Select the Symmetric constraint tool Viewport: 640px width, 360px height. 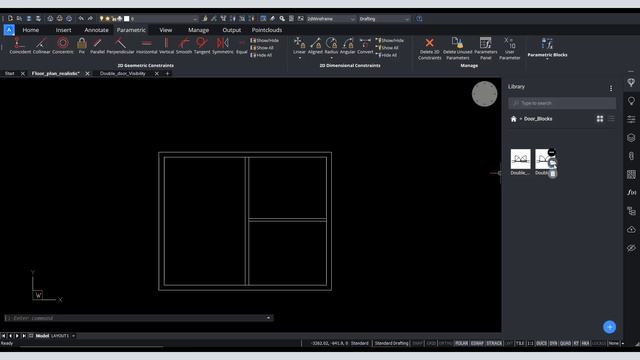point(222,45)
